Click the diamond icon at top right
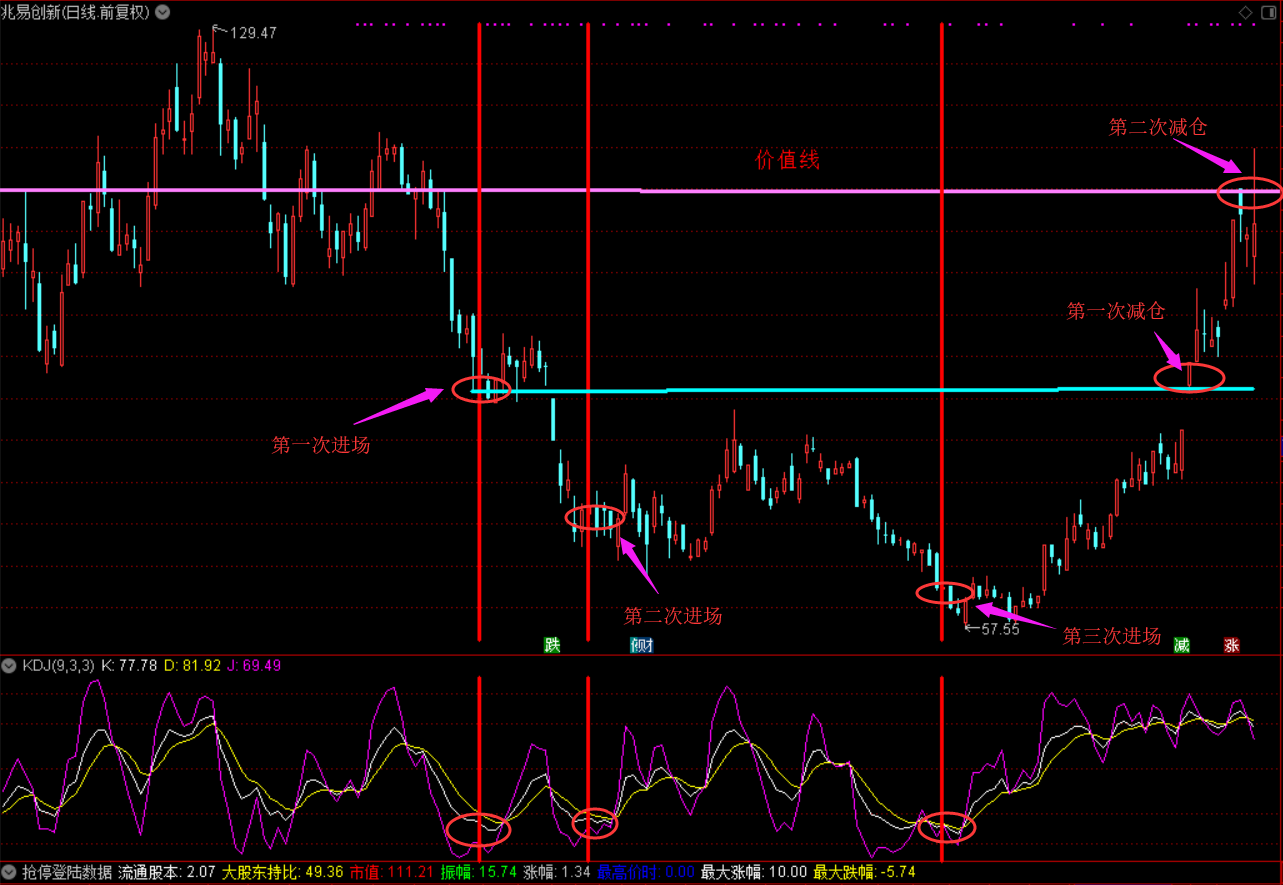The height and width of the screenshot is (885, 1283). point(1245,13)
